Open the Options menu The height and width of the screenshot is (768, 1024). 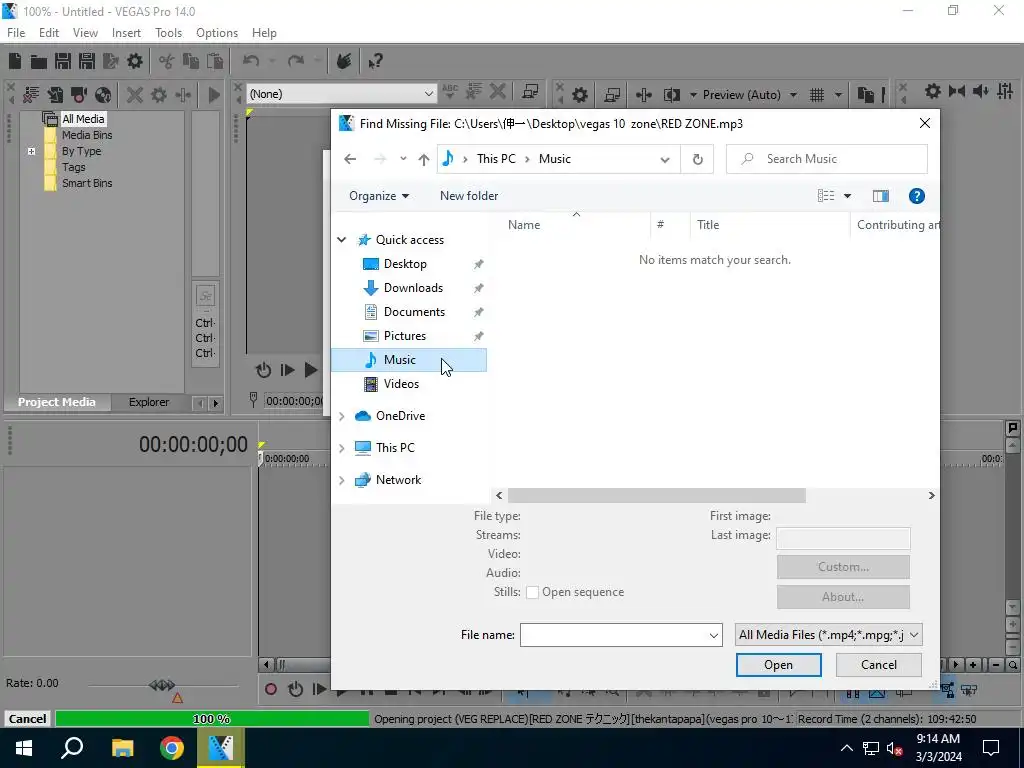(217, 33)
